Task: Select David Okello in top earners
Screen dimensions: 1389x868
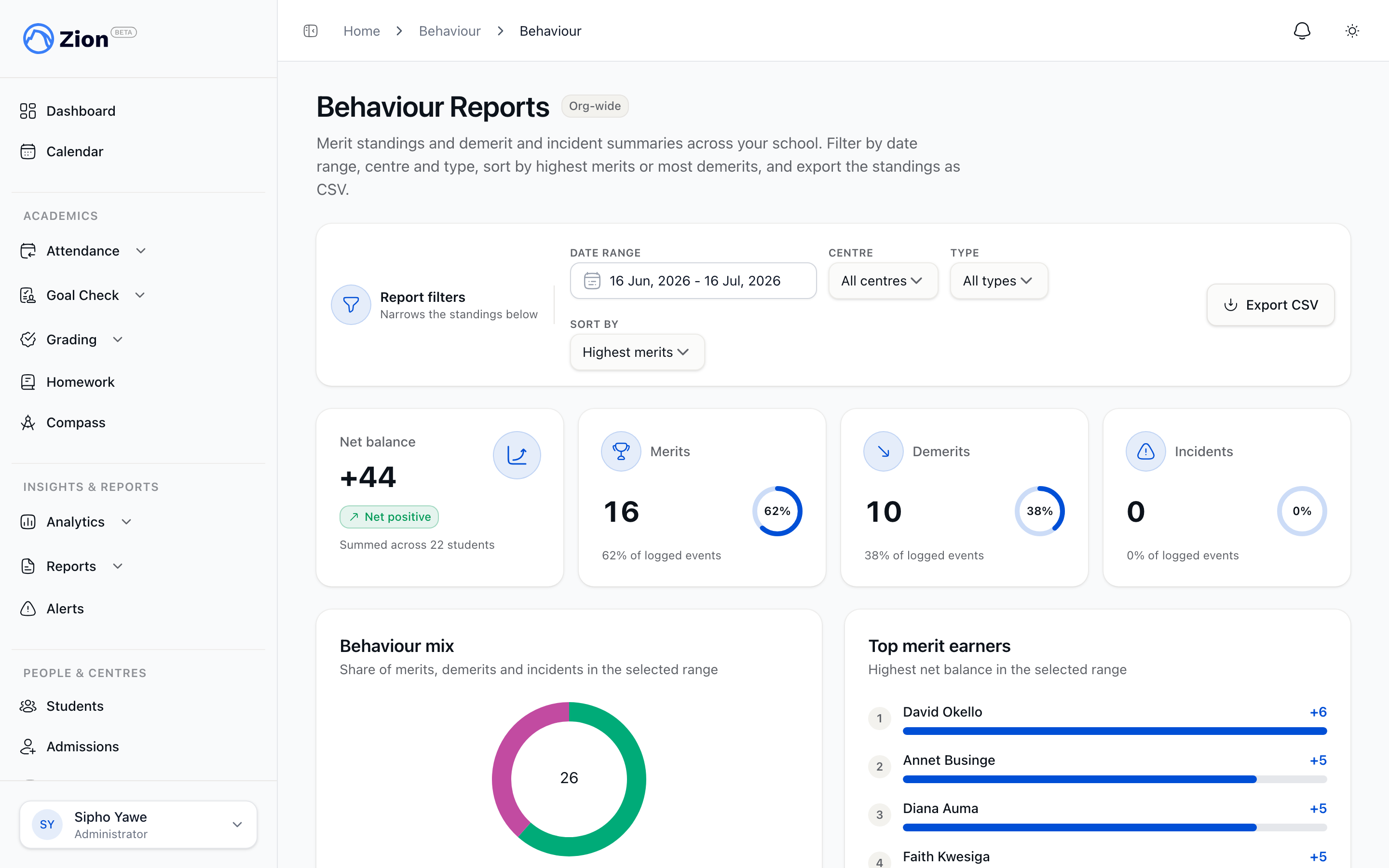Action: (x=942, y=712)
